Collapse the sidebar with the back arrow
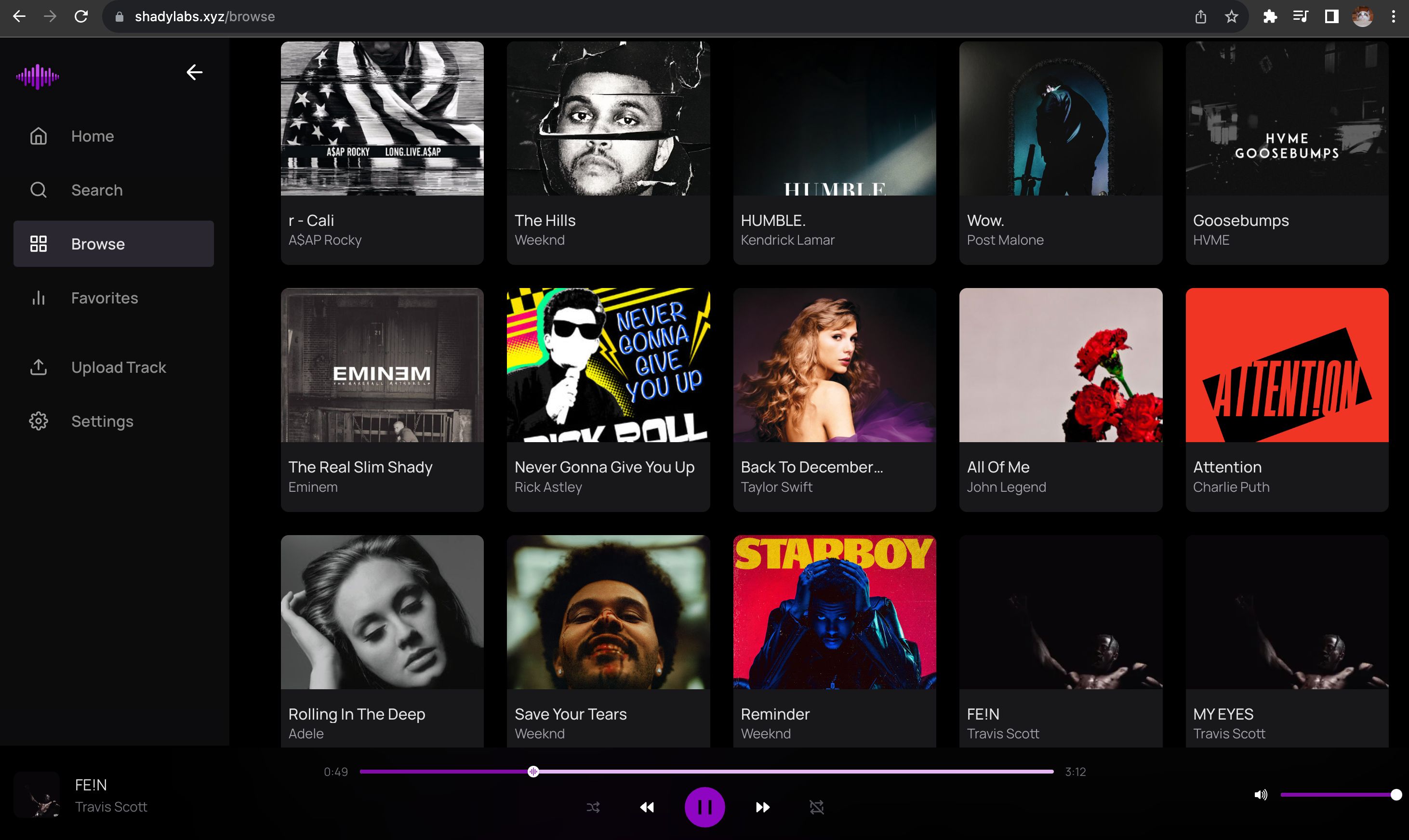 (x=194, y=72)
